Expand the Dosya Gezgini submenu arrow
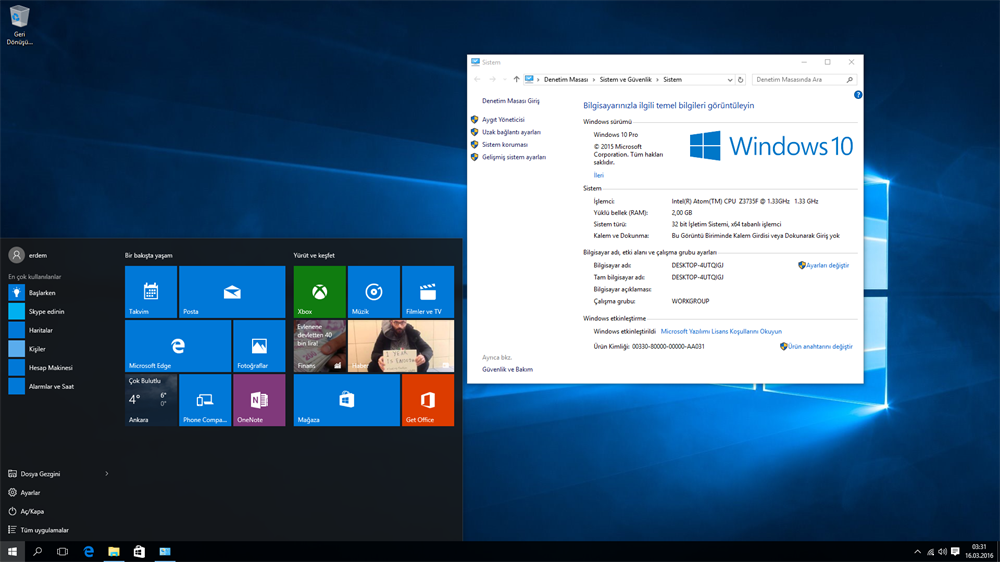Viewport: 1000px width, 562px height. (107, 474)
